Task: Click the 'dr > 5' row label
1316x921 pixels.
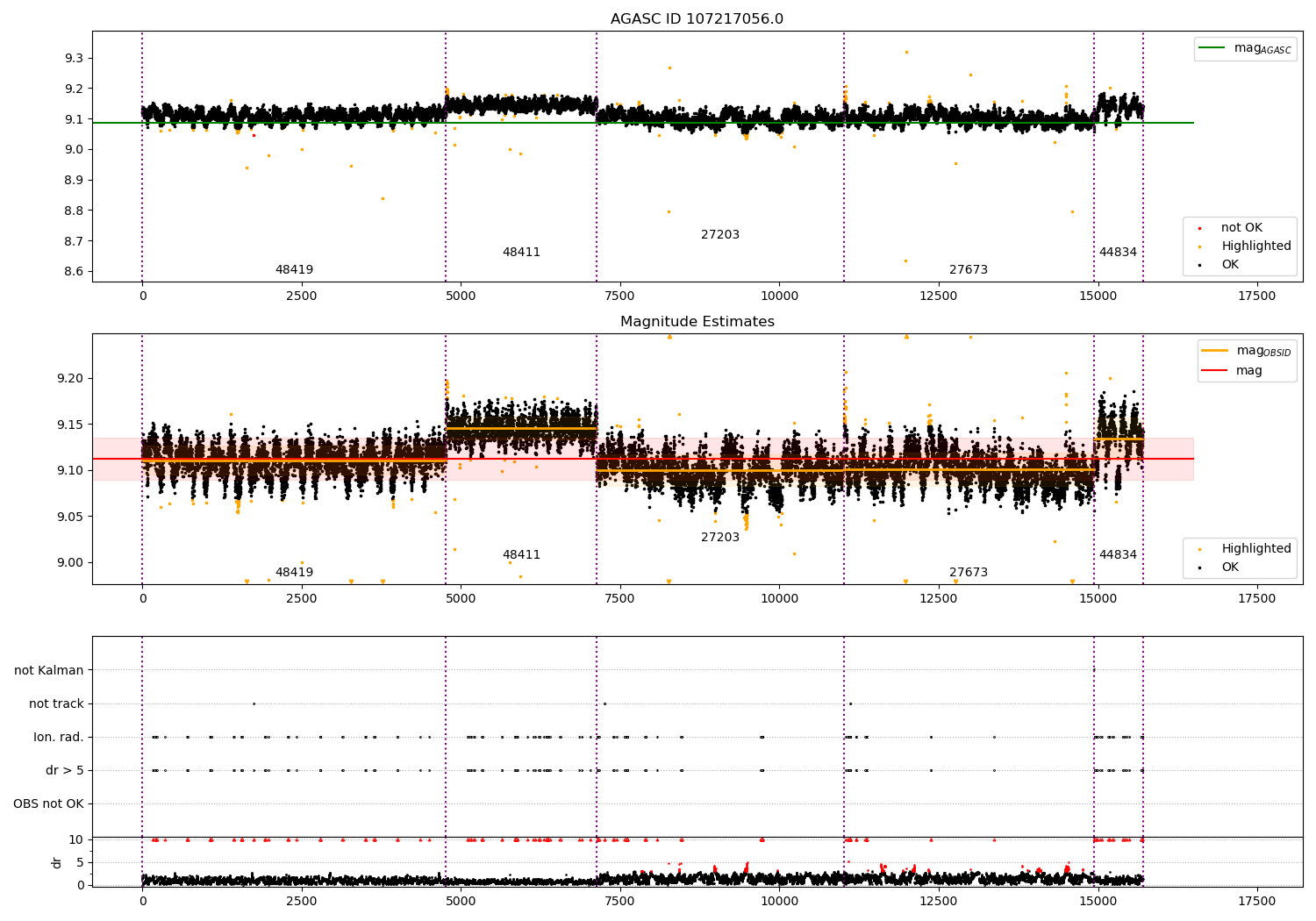Action: 65,771
